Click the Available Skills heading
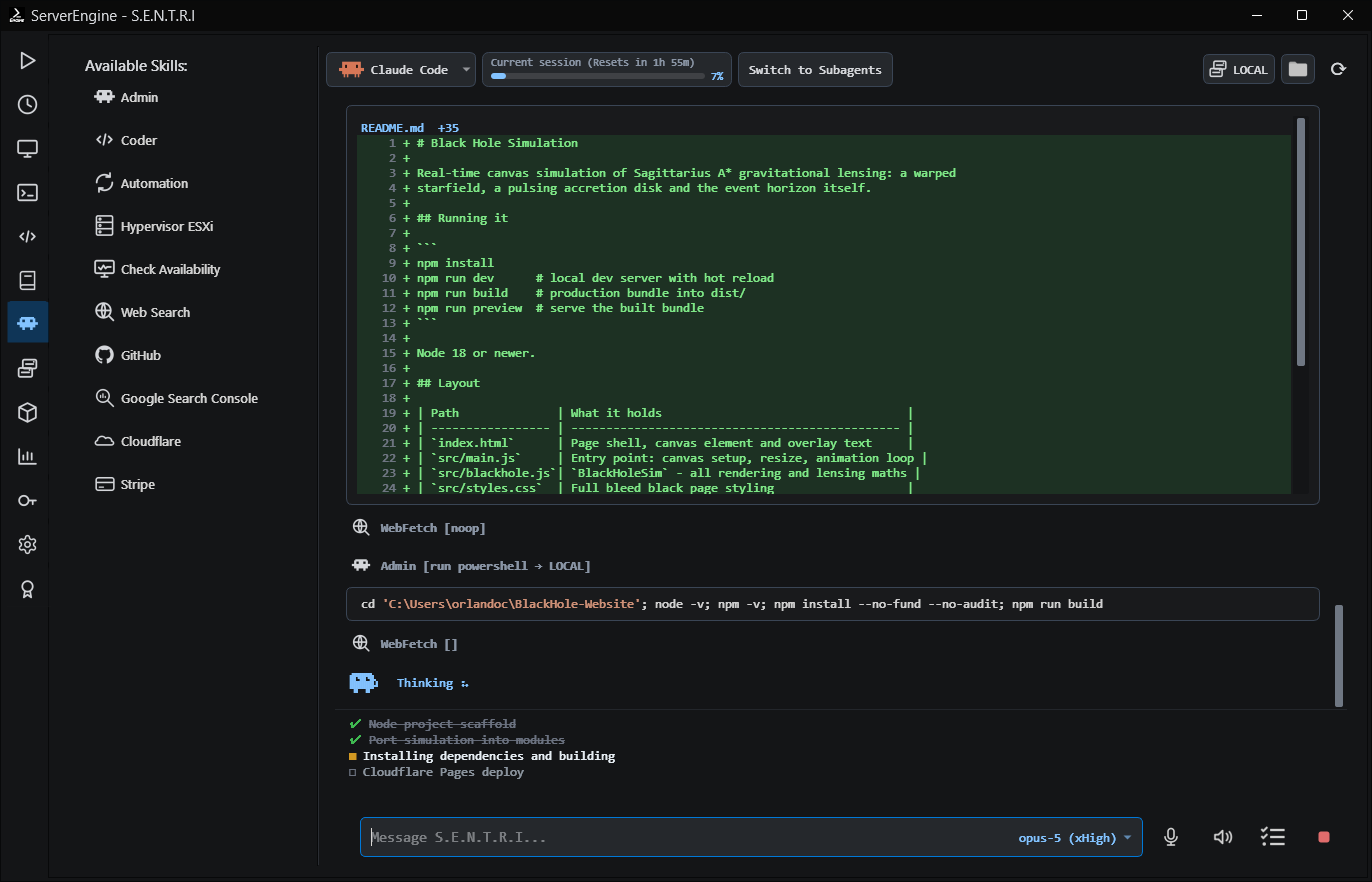 point(136,66)
